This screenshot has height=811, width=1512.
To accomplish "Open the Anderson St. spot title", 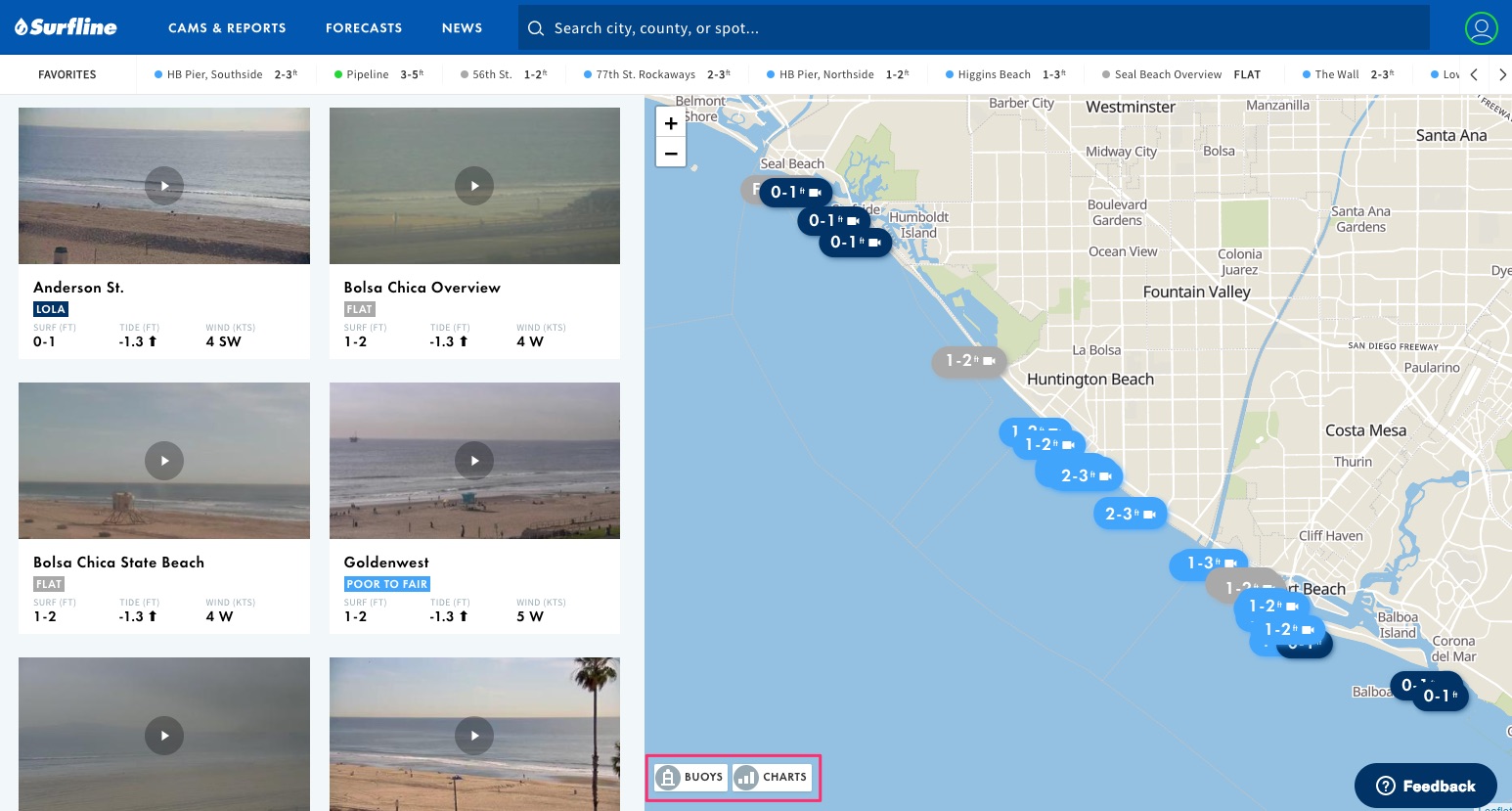I will 78,288.
